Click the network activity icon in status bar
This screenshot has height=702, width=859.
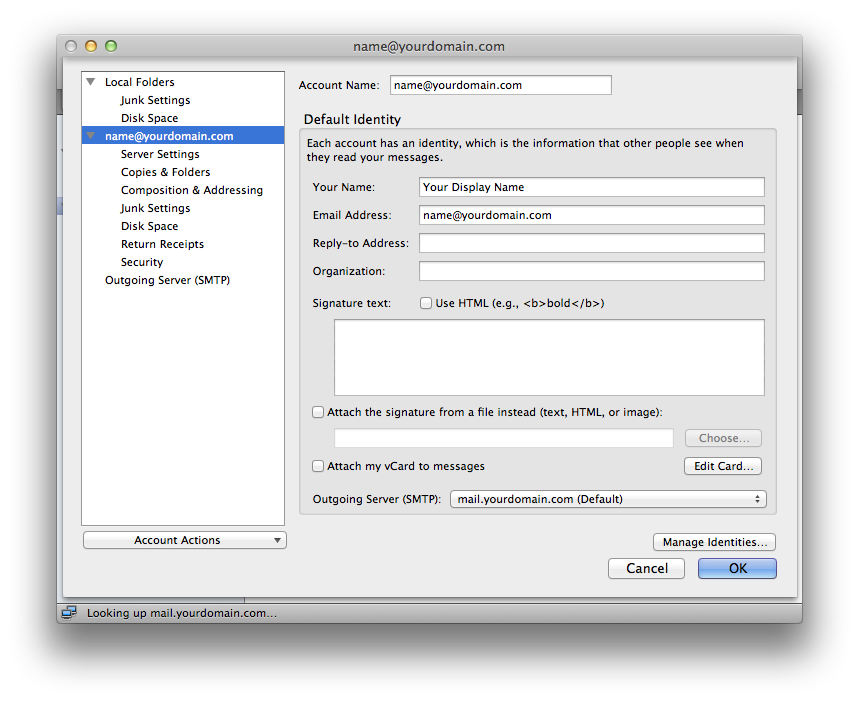[x=69, y=613]
